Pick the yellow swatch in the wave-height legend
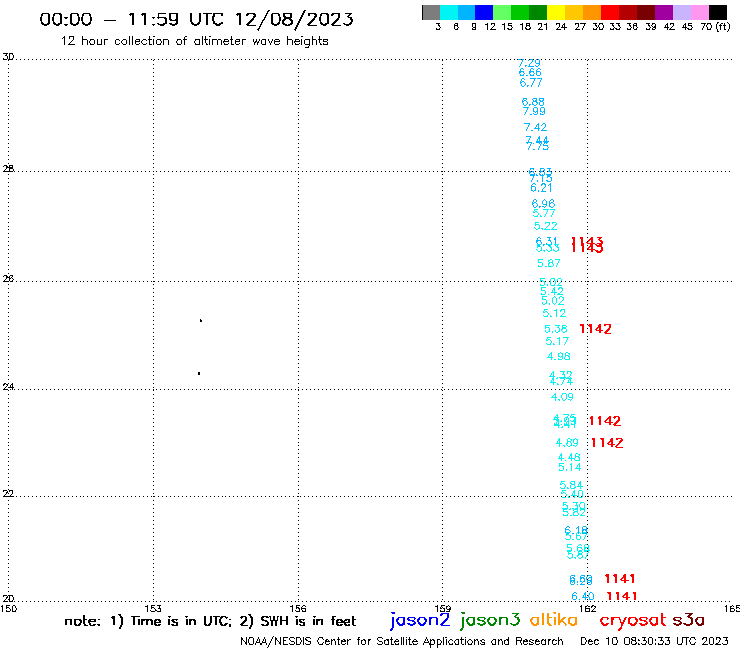Image resolution: width=740 pixels, height=650 pixels. [556, 12]
